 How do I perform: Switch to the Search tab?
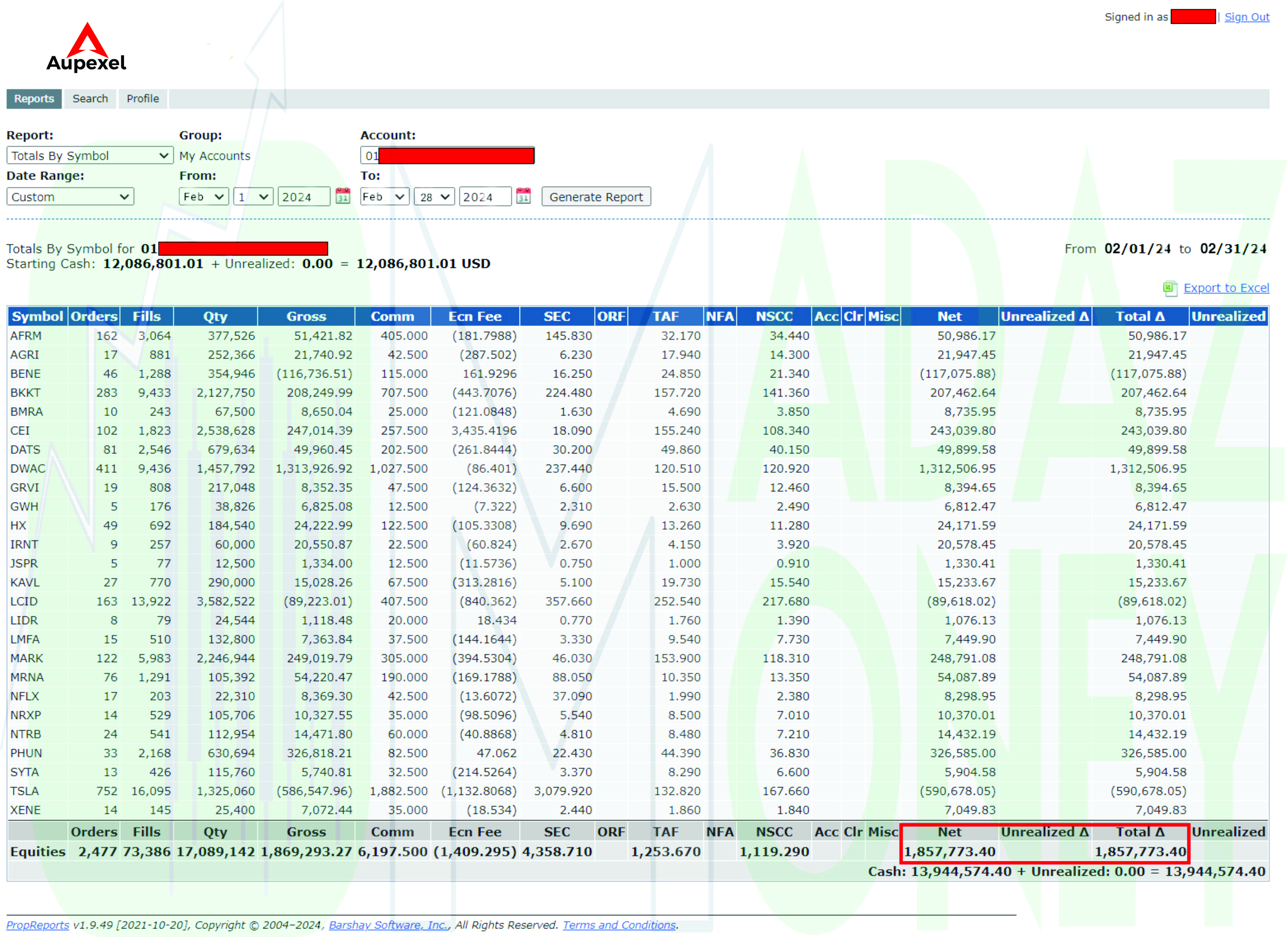pos(90,99)
